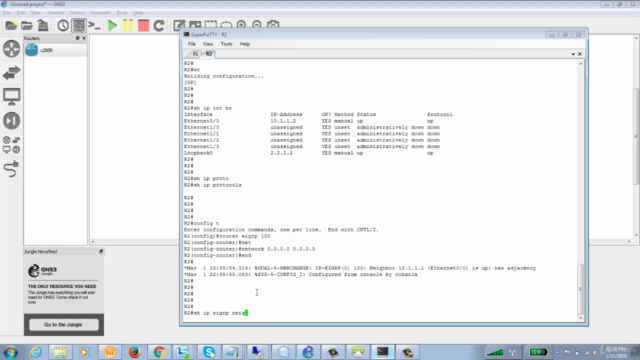Open GNS3 Control menu
Viewport: 640px width, 360px height.
pyautogui.click(x=56, y=13)
